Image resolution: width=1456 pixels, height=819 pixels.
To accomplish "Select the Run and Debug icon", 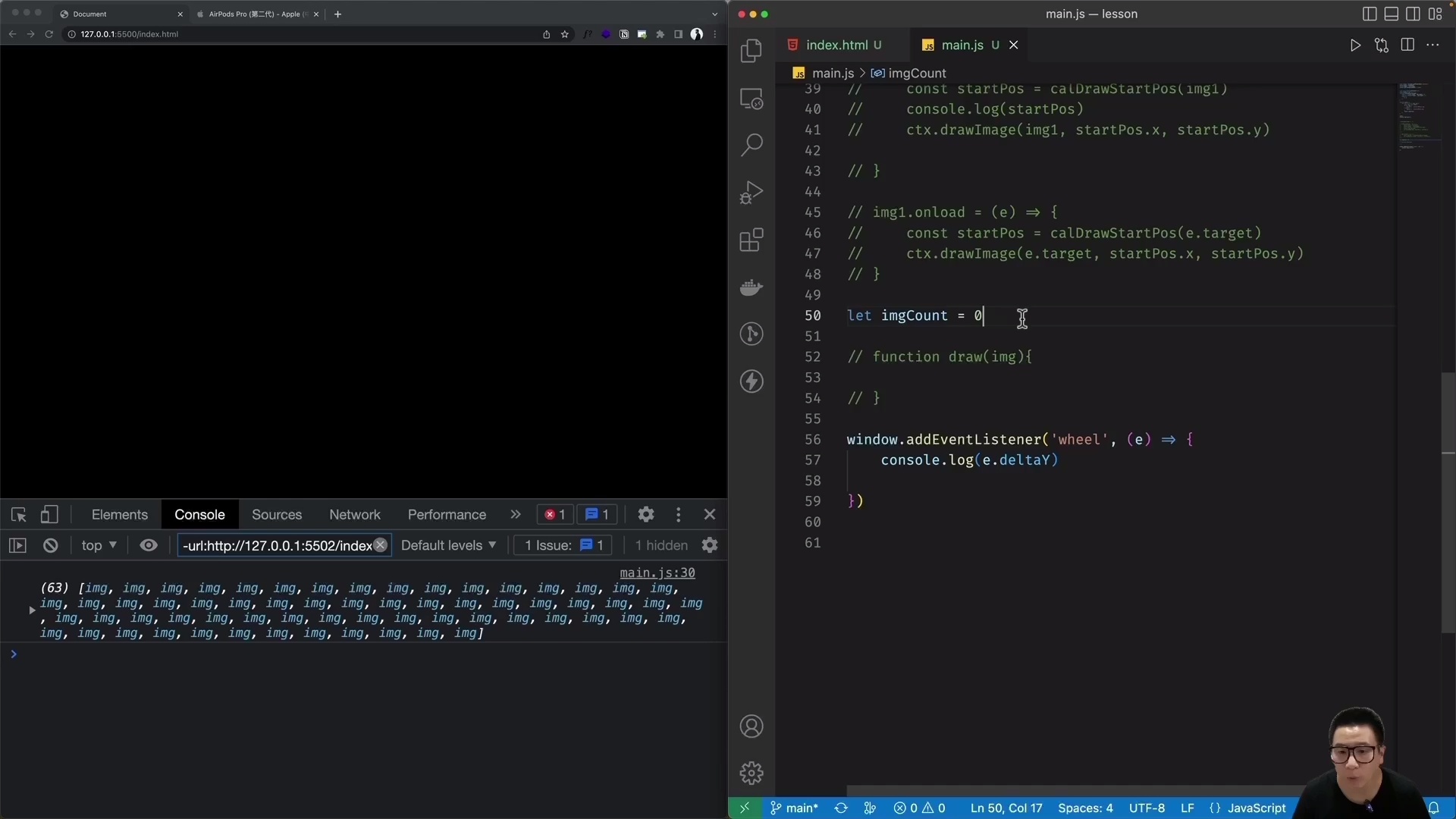I will 752,192.
